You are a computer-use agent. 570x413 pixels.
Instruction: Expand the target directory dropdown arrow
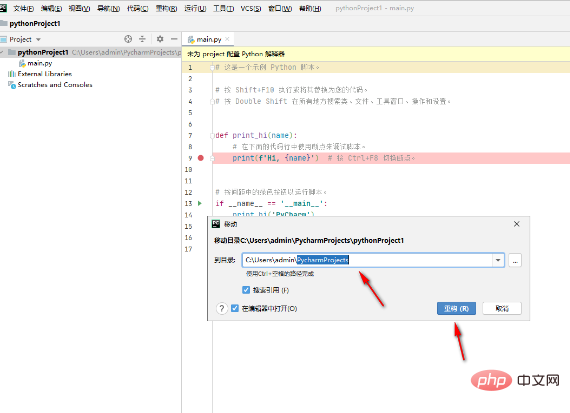click(498, 260)
